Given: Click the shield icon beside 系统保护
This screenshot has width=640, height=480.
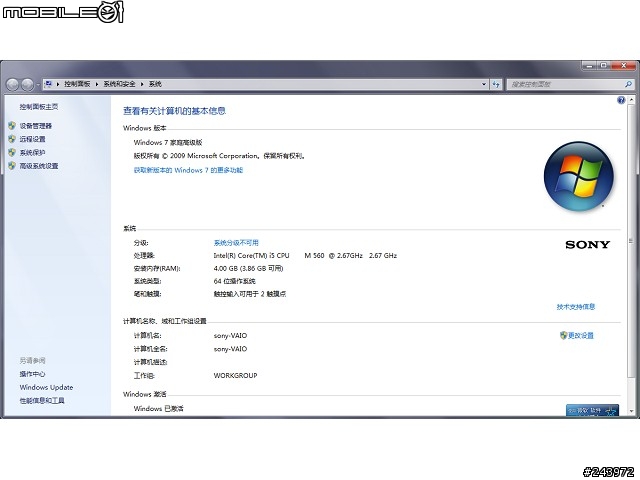Looking at the screenshot, I should 12,152.
